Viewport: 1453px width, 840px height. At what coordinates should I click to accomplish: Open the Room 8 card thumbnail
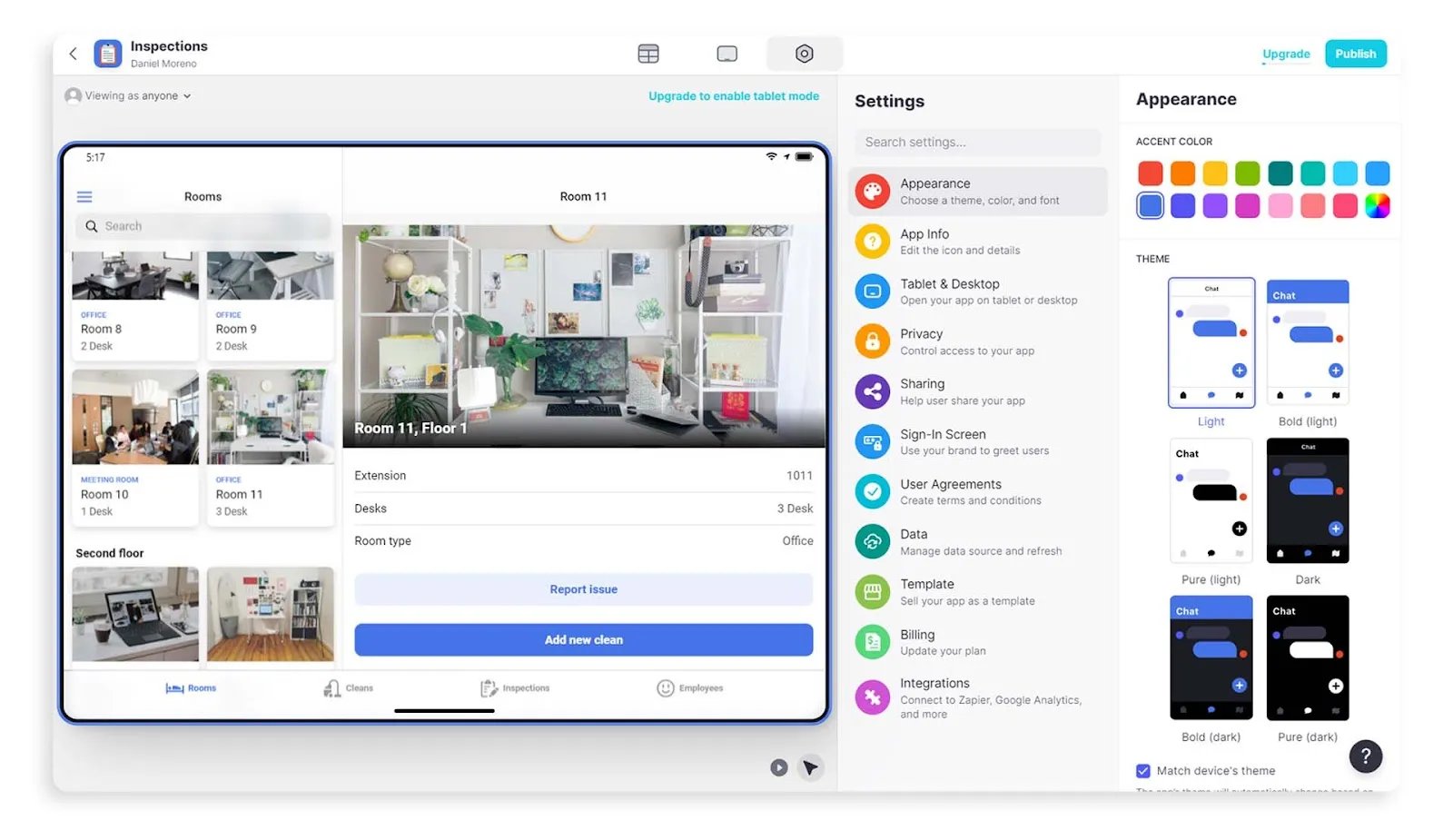pyautogui.click(x=135, y=275)
